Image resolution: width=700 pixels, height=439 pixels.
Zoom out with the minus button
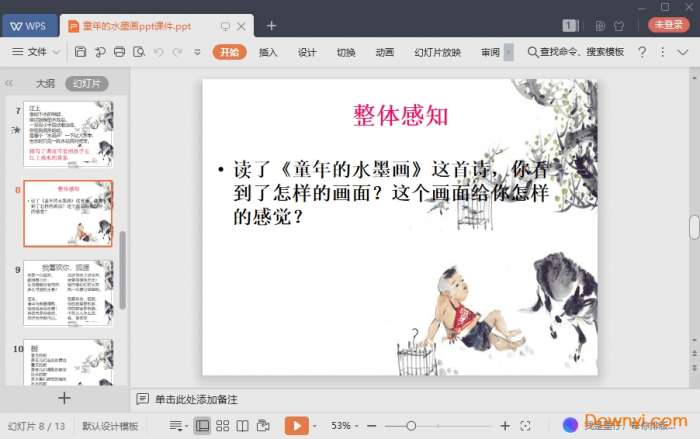pos(371,426)
